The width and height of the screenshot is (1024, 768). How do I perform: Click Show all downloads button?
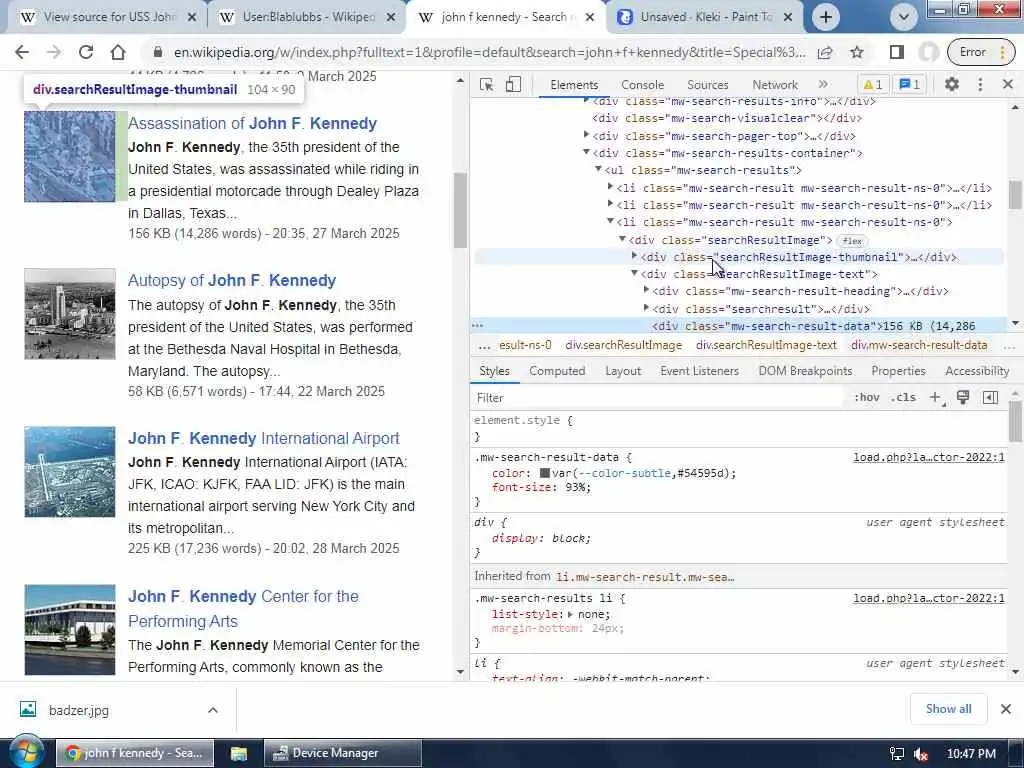point(948,709)
